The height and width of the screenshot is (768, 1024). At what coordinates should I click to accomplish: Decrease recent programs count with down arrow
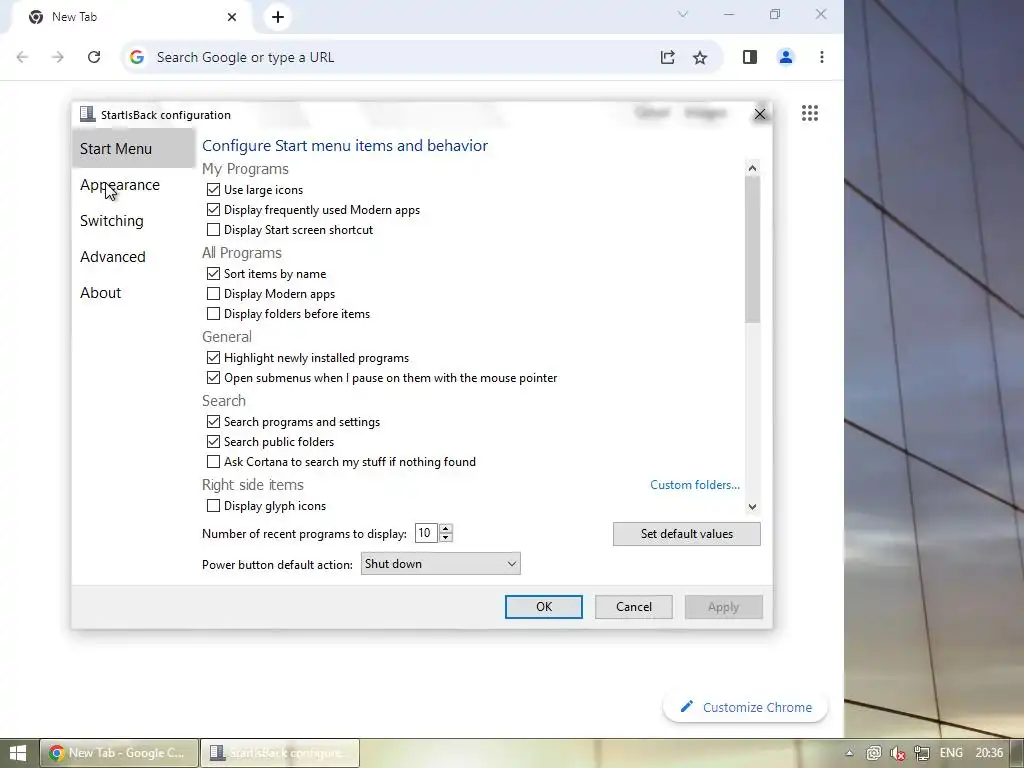(445, 537)
